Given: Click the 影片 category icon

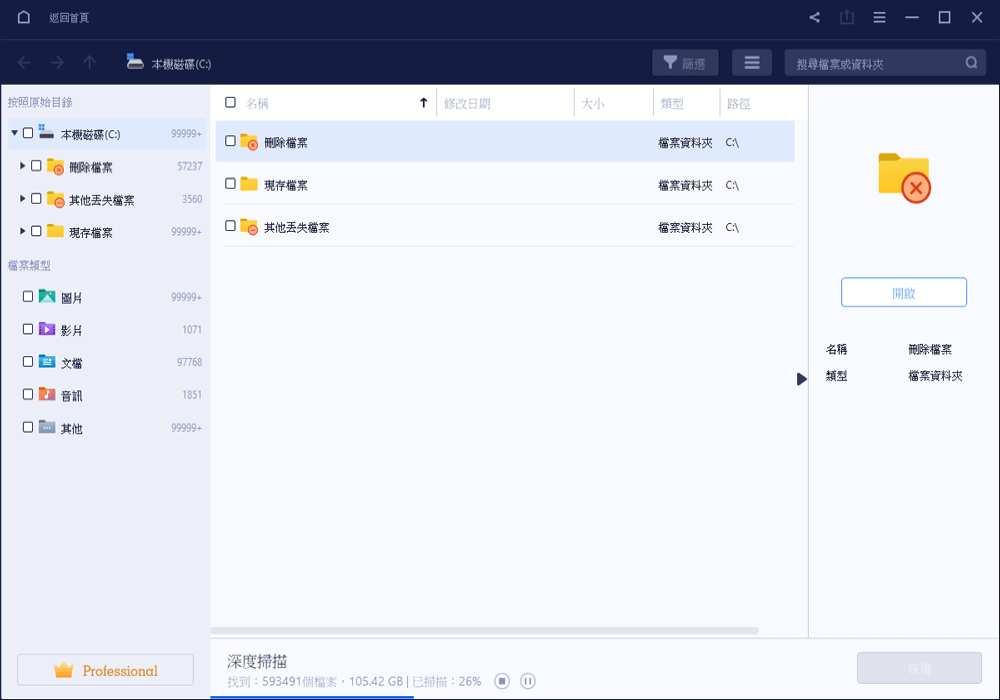Looking at the screenshot, I should click(x=47, y=329).
